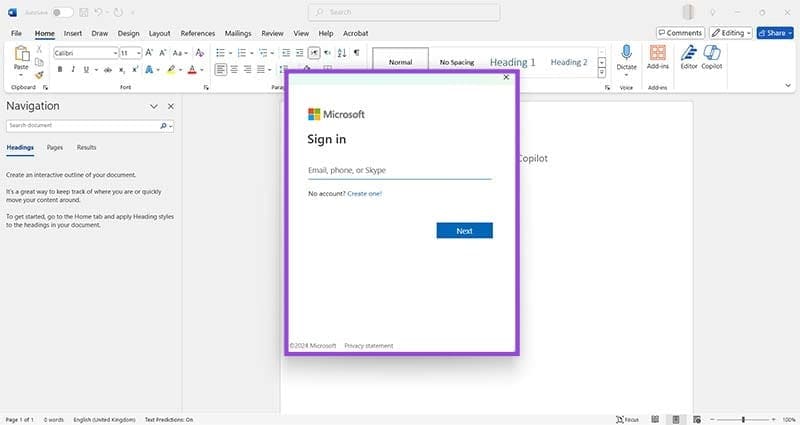Apply strikethrough formatting
This screenshot has width=800, height=425.
108,70
